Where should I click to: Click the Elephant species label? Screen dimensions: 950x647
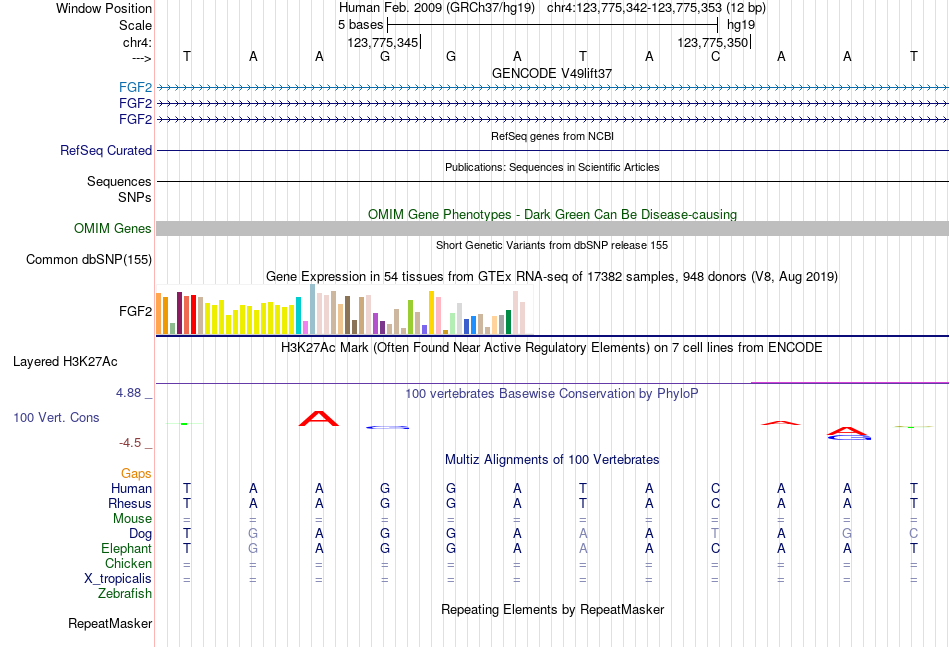127,548
